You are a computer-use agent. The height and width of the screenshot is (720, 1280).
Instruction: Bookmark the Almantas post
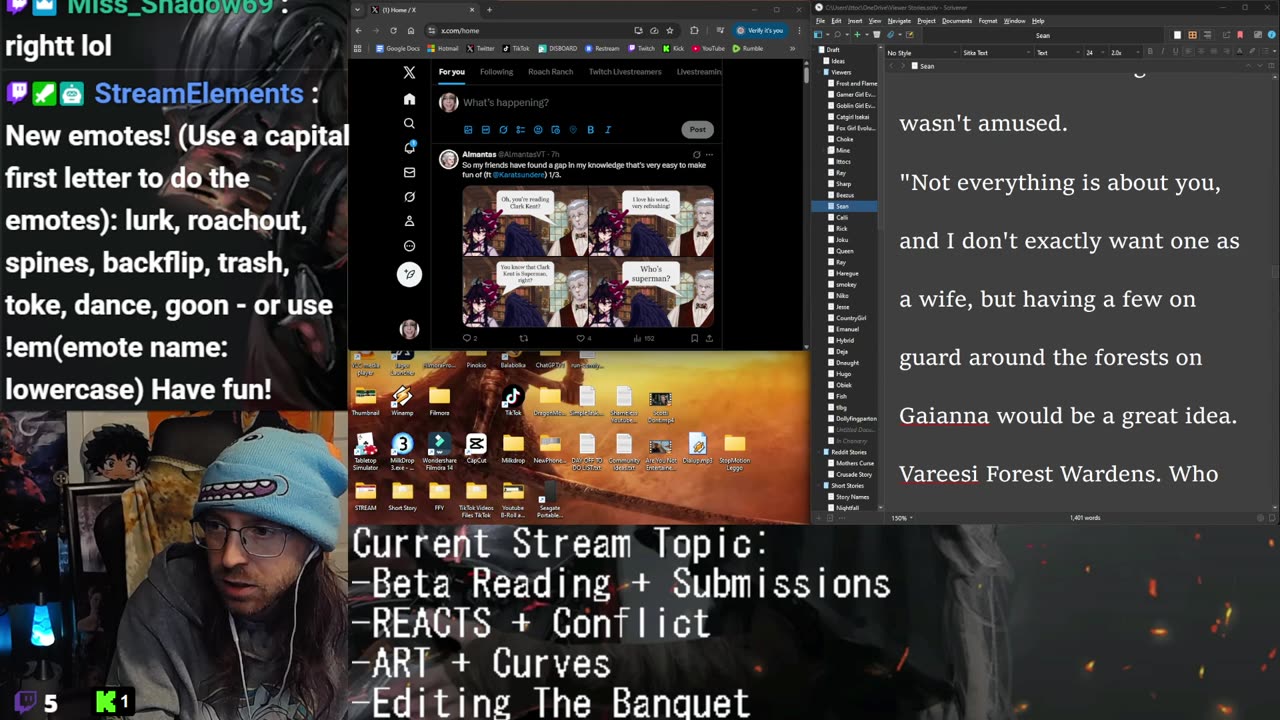click(694, 338)
